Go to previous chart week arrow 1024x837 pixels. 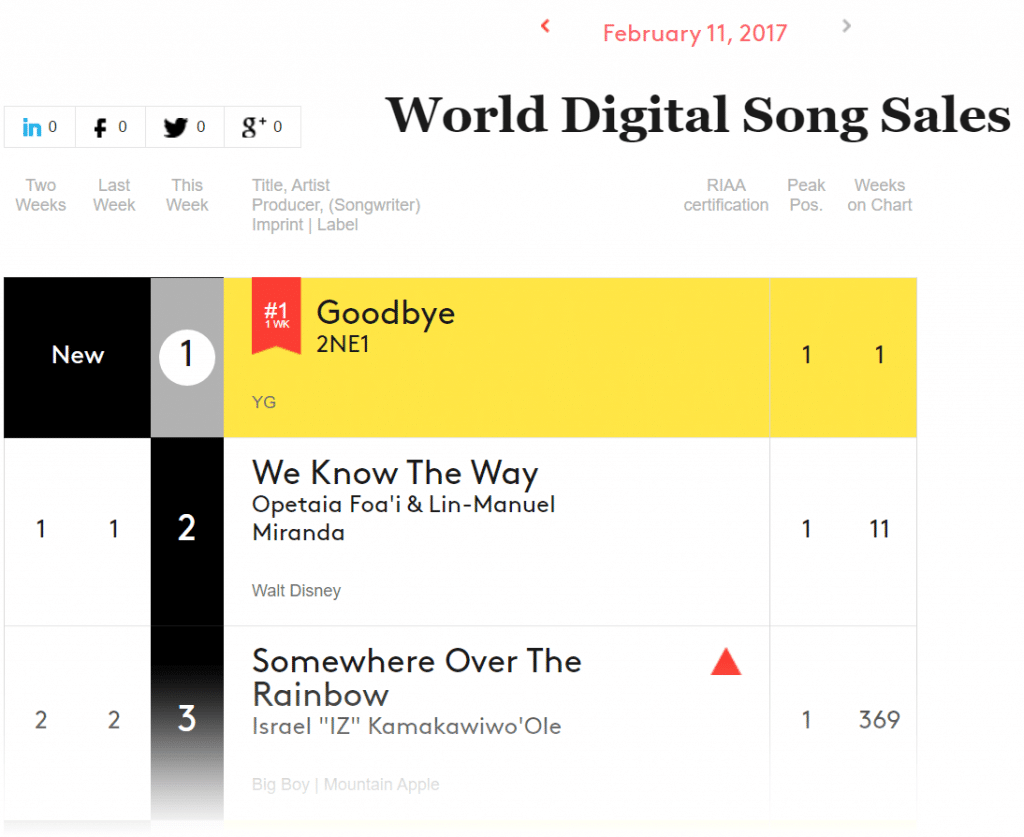[546, 26]
